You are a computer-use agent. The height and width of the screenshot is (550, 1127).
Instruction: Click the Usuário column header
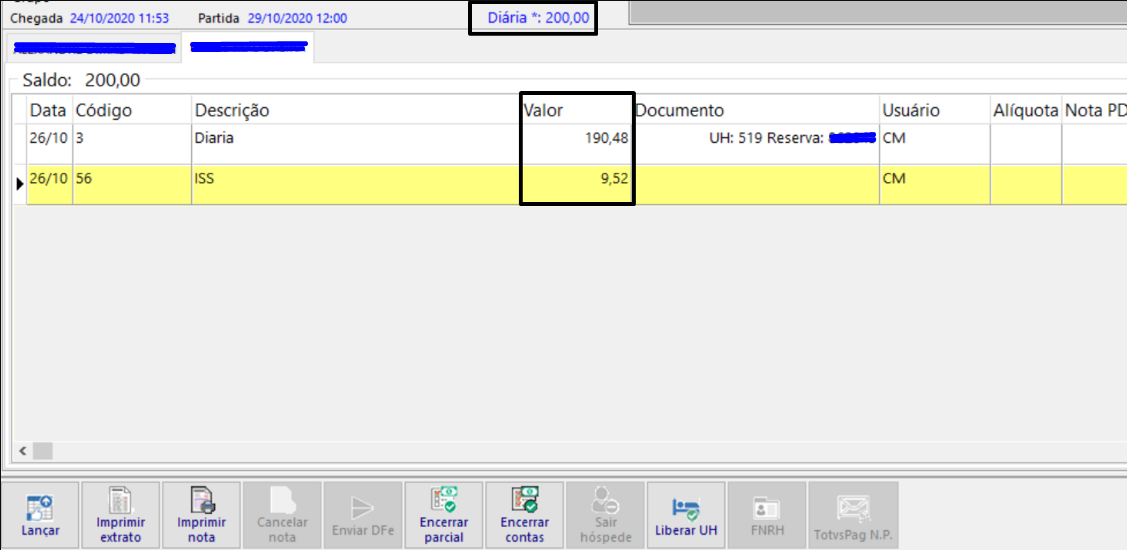(x=934, y=110)
